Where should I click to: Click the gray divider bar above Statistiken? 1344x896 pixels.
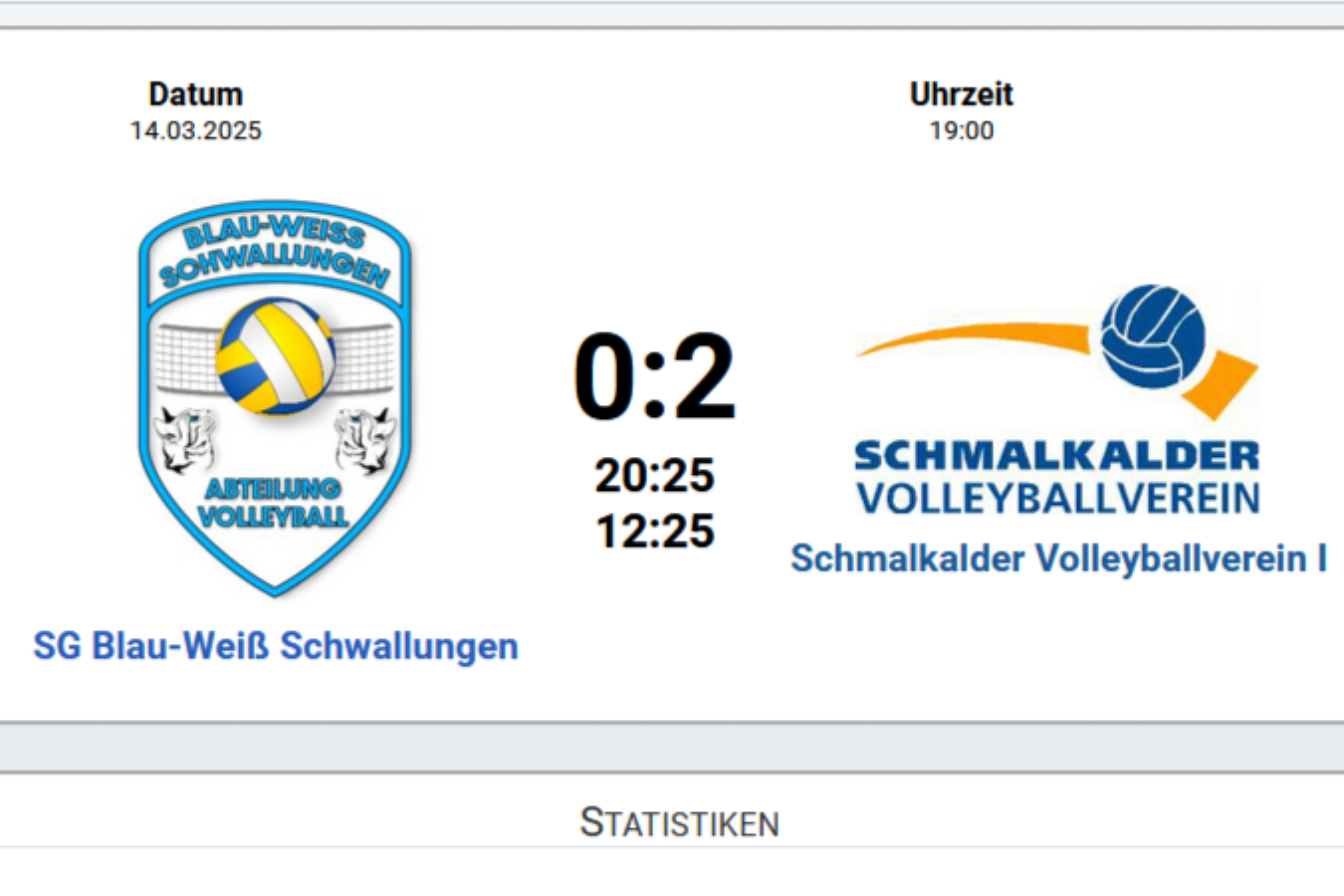pyautogui.click(x=672, y=747)
